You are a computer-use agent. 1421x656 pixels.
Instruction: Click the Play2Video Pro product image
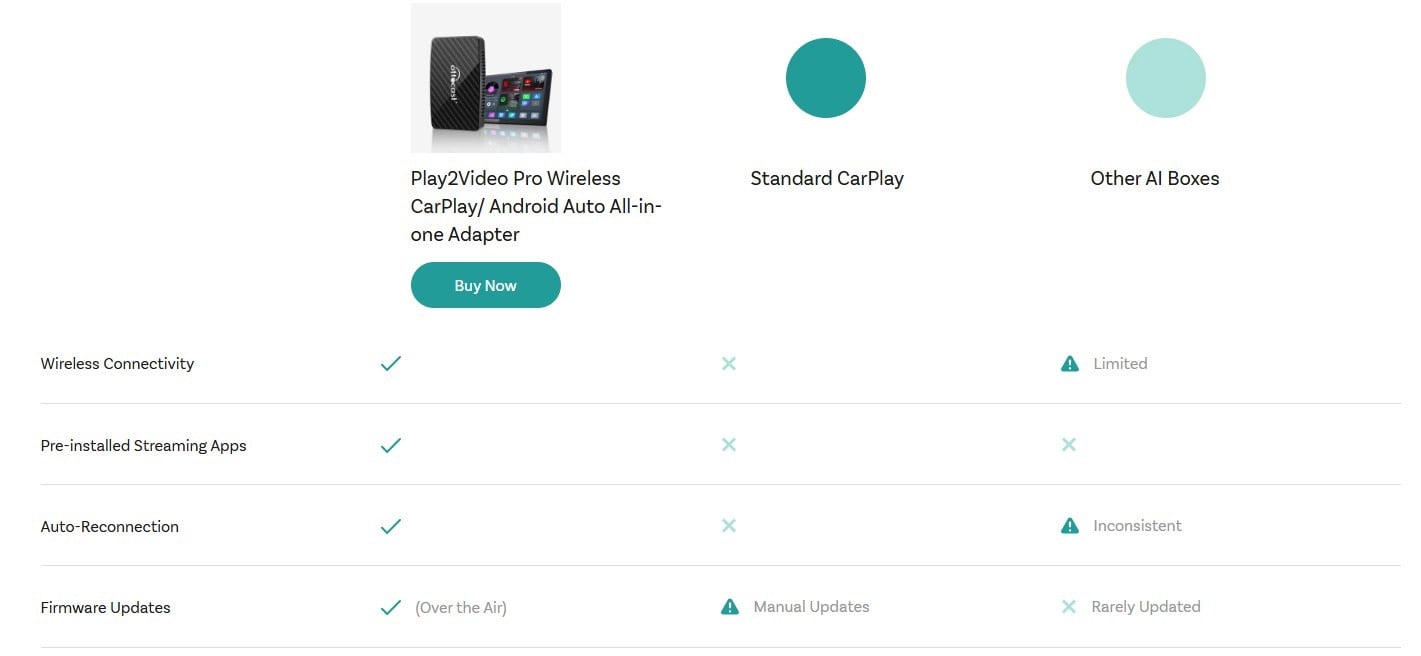pyautogui.click(x=485, y=78)
